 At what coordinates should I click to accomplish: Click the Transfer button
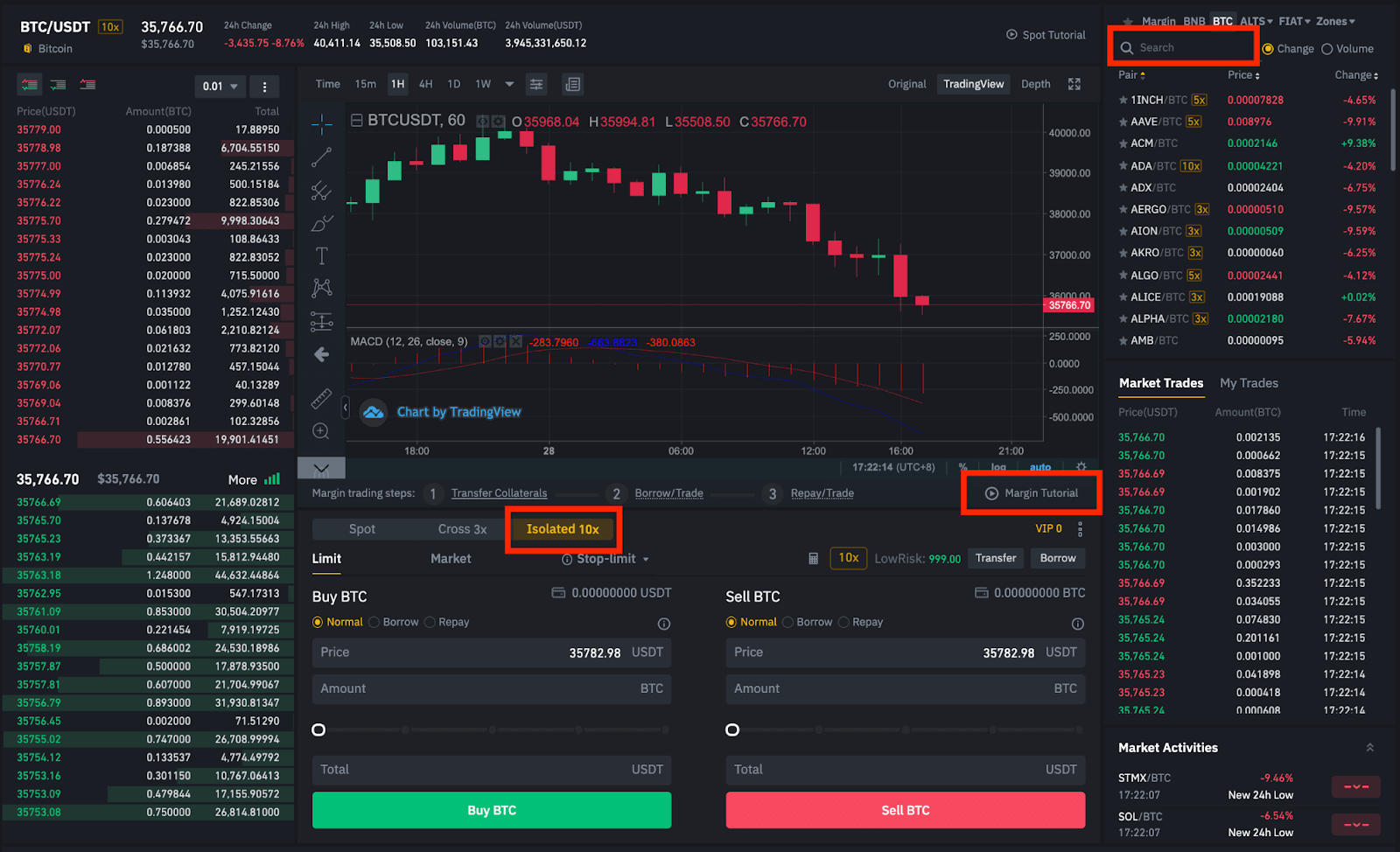[996, 558]
